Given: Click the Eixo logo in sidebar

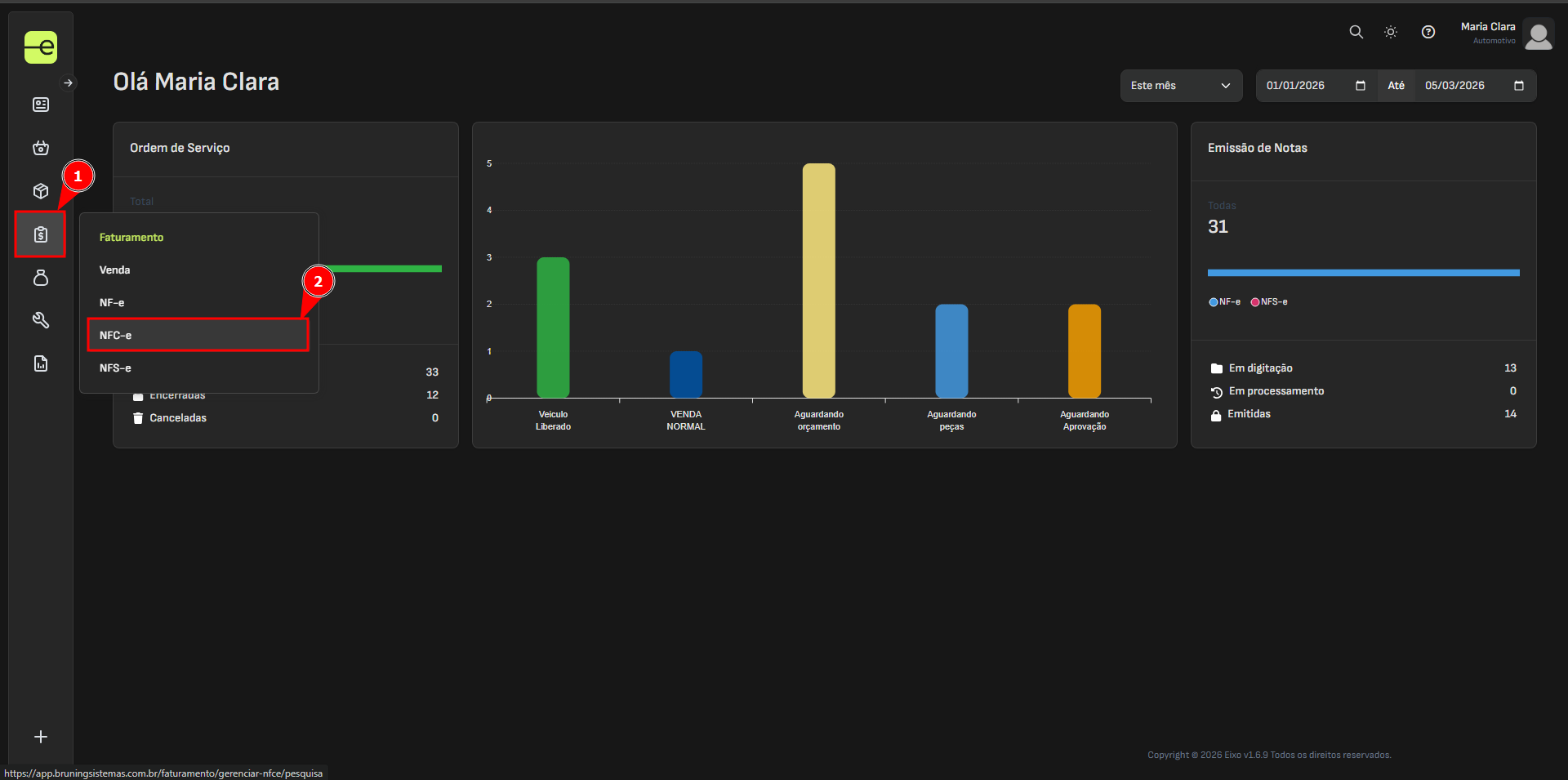Looking at the screenshot, I should [41, 47].
